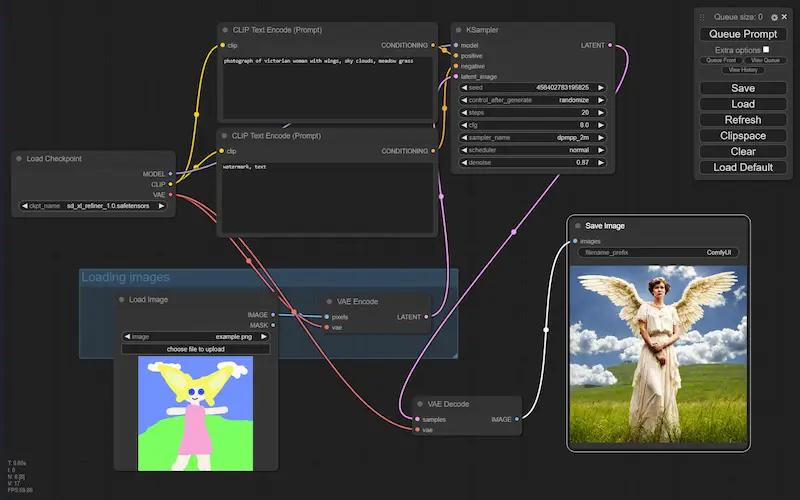
Task: Click the pixels input port on VAE Encode
Action: (x=327, y=317)
